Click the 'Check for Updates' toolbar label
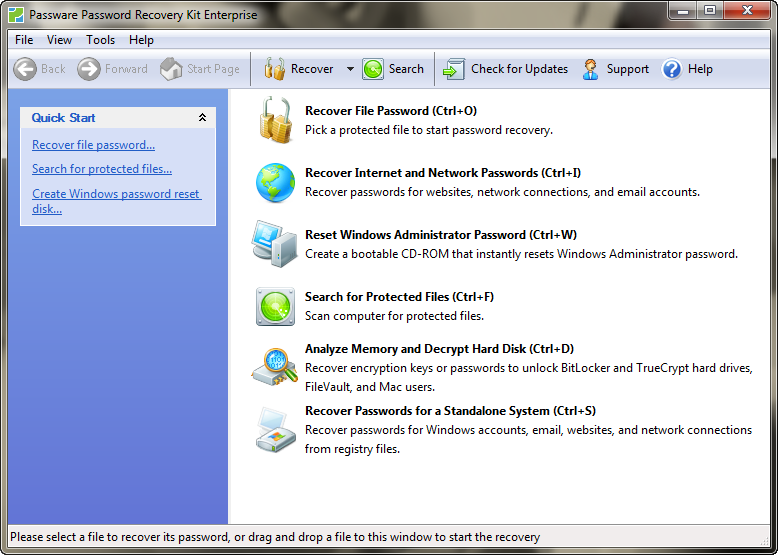This screenshot has width=778, height=555. pyautogui.click(x=519, y=69)
